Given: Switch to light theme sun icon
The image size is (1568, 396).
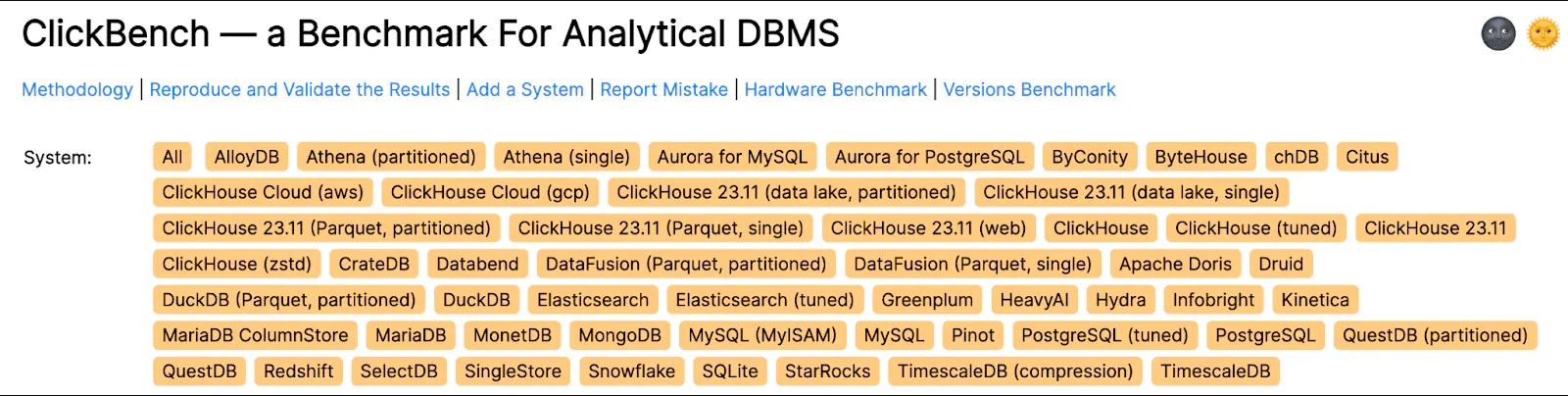Looking at the screenshot, I should 1543,34.
